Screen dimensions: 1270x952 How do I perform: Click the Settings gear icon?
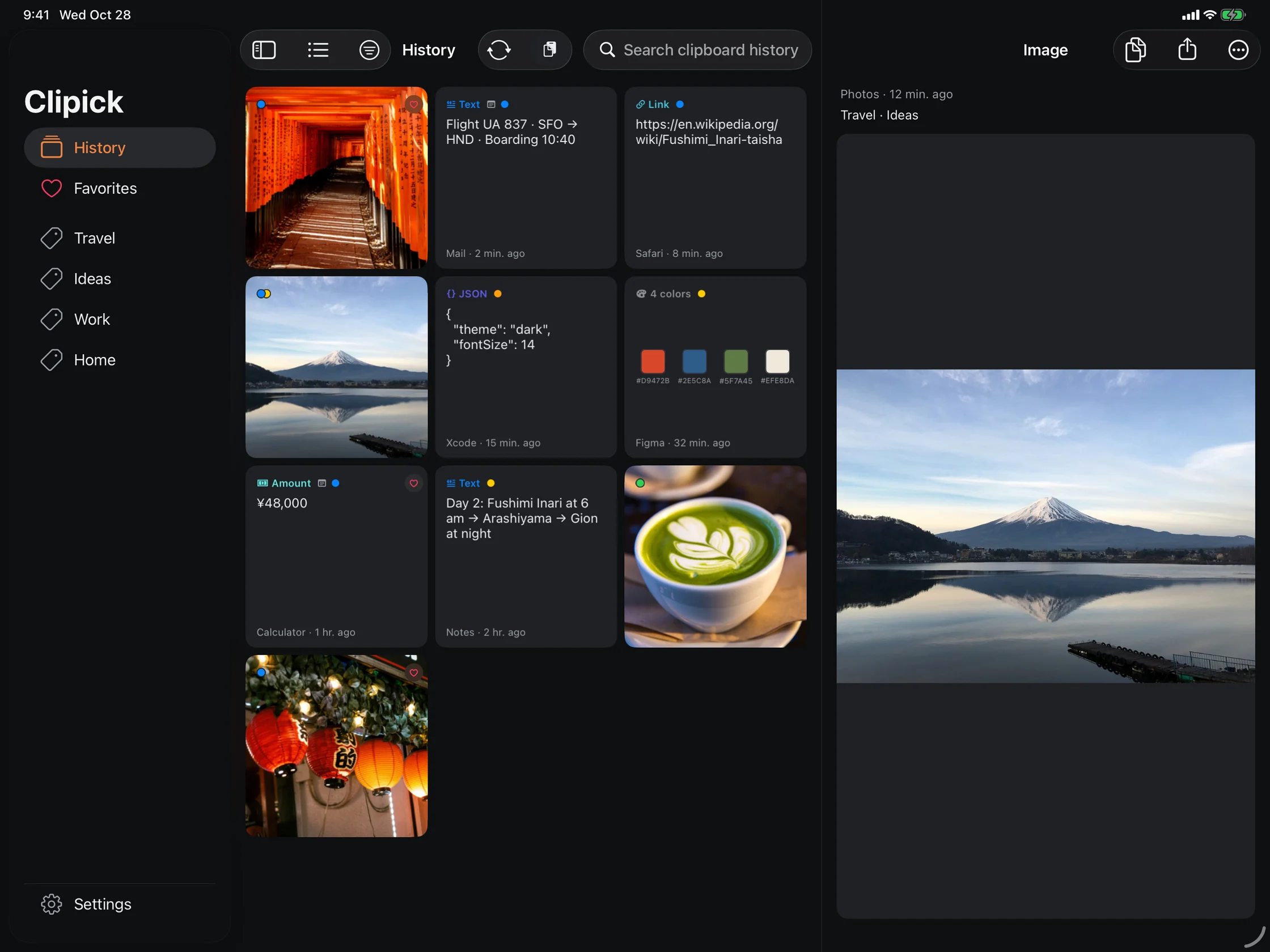coord(52,904)
